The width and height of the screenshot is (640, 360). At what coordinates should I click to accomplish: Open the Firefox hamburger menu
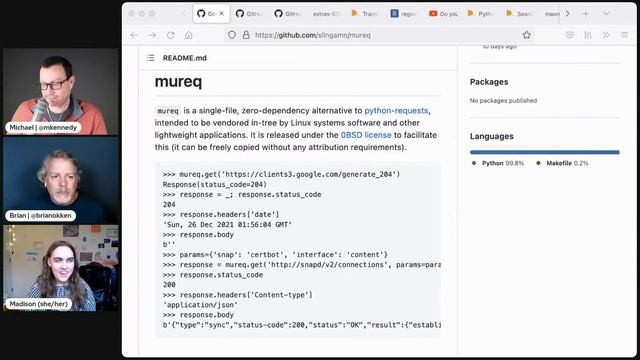[624, 35]
